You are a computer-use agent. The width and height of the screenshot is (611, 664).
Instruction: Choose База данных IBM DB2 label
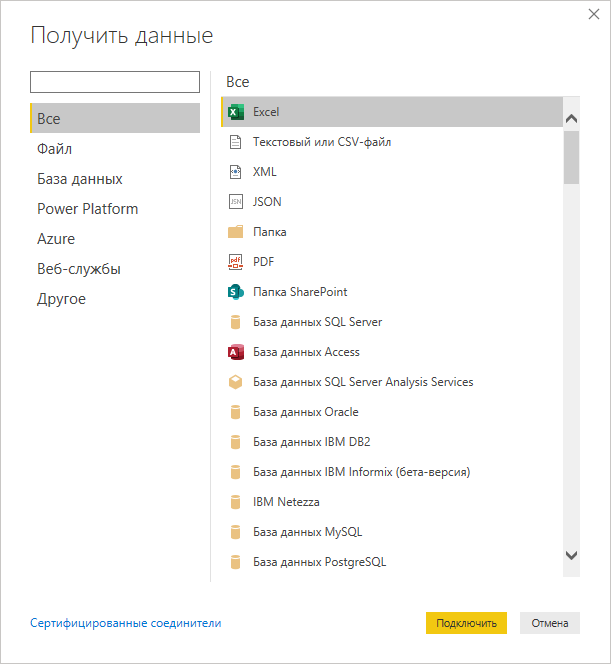tap(312, 442)
